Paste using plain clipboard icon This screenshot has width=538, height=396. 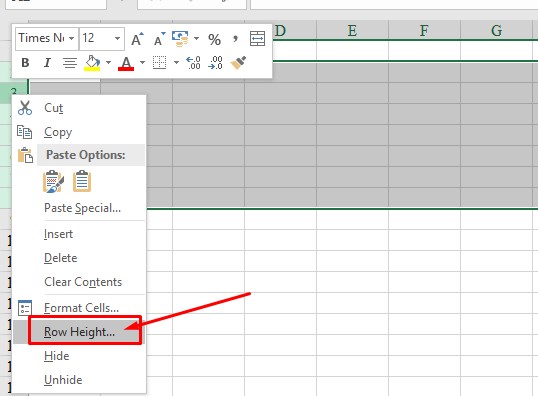[x=82, y=181]
